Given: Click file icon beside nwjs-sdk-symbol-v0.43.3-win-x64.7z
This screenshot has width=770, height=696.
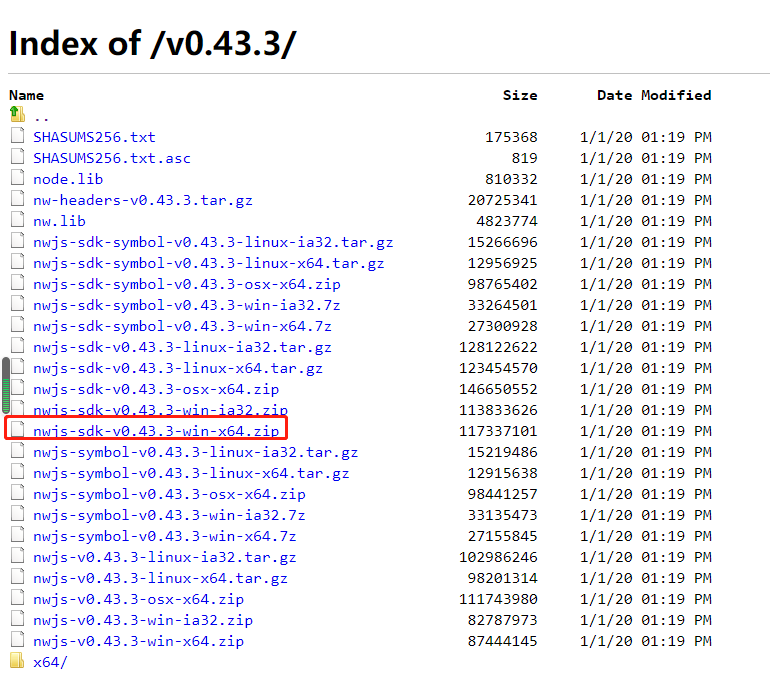Looking at the screenshot, I should coord(18,324).
